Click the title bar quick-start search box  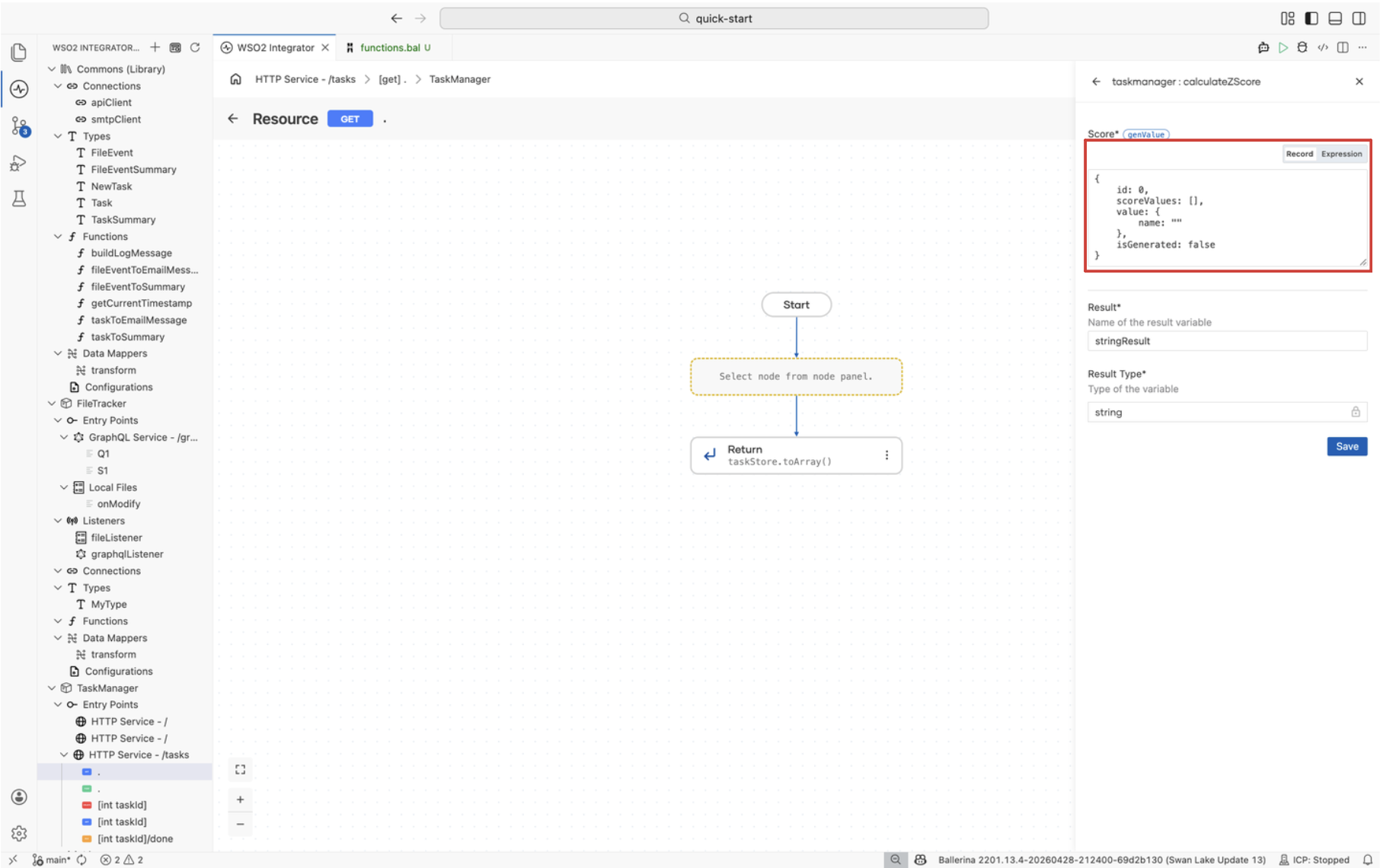coord(714,18)
